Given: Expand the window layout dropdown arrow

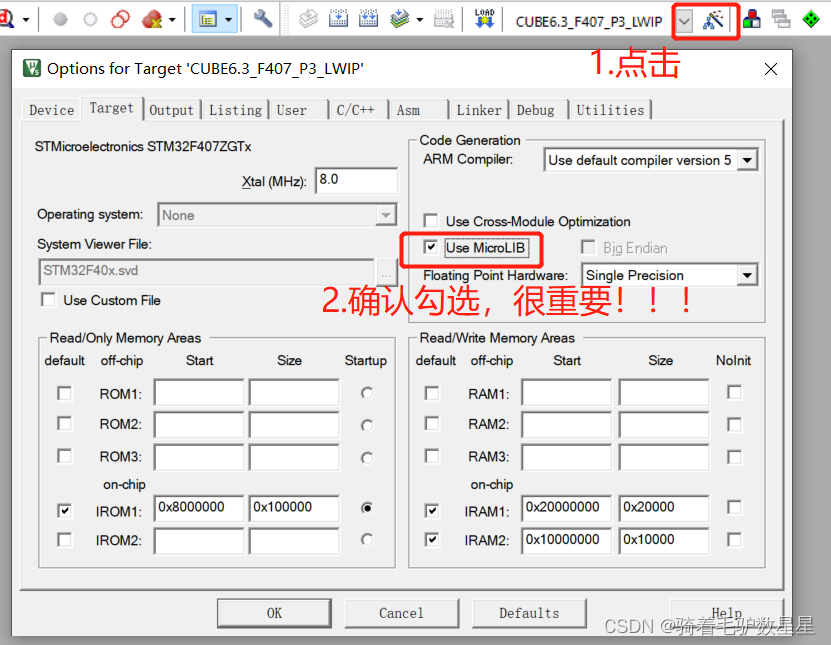Looking at the screenshot, I should coord(228,20).
